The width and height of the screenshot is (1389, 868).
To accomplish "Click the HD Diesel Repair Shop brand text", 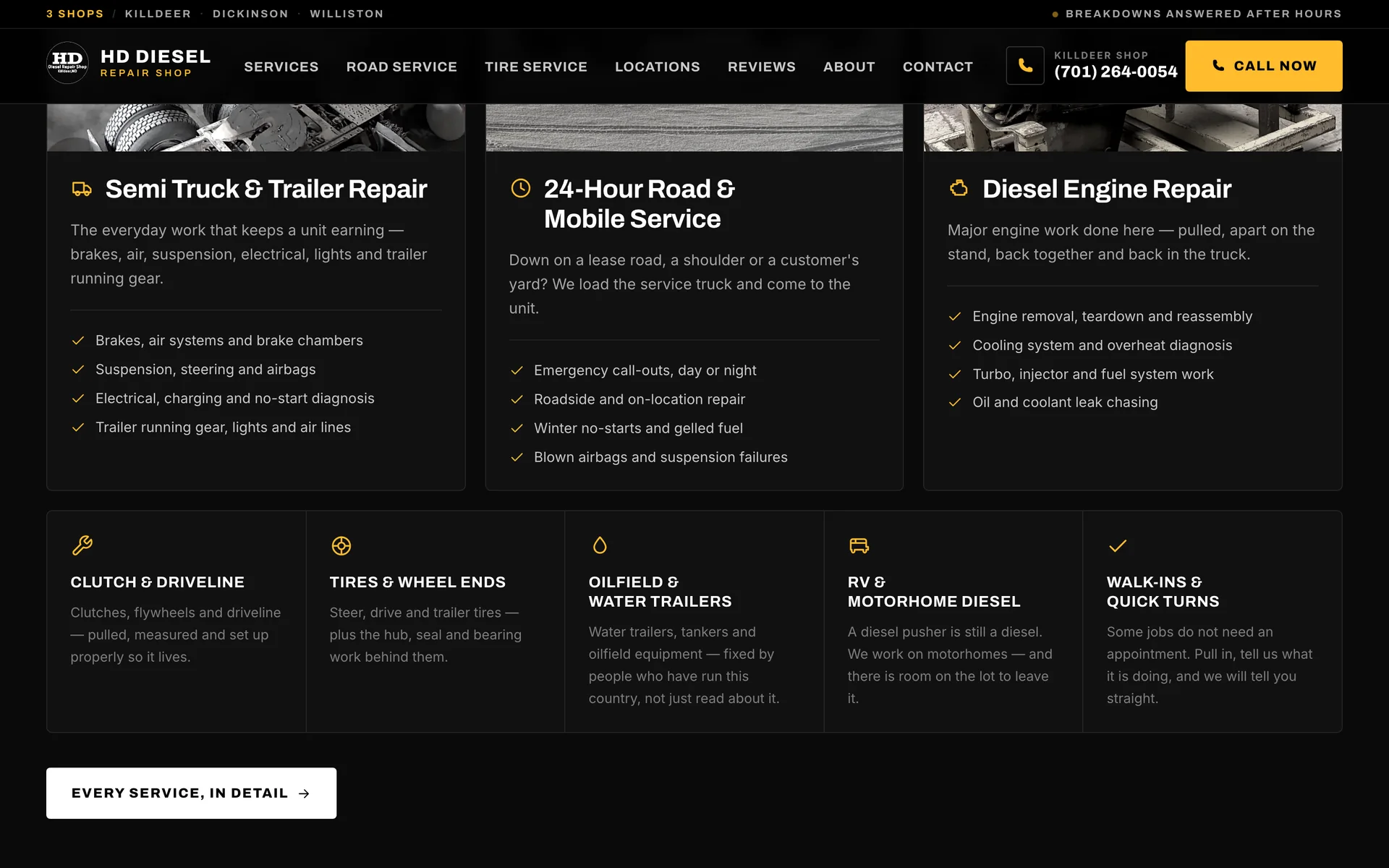I will 156,63.
